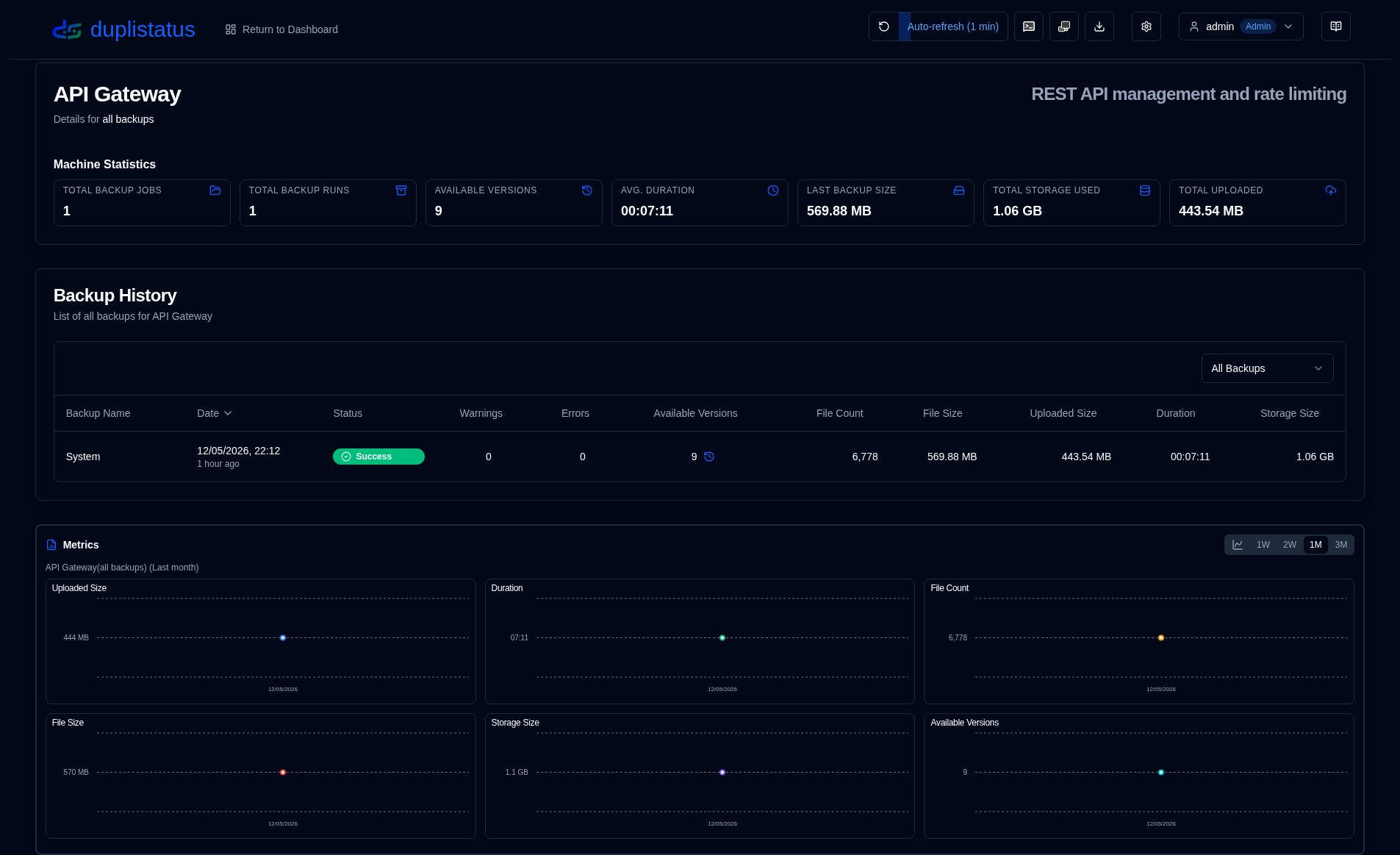The width and height of the screenshot is (1400, 855).
Task: Click the Machine Statistics label
Action: pos(104,165)
